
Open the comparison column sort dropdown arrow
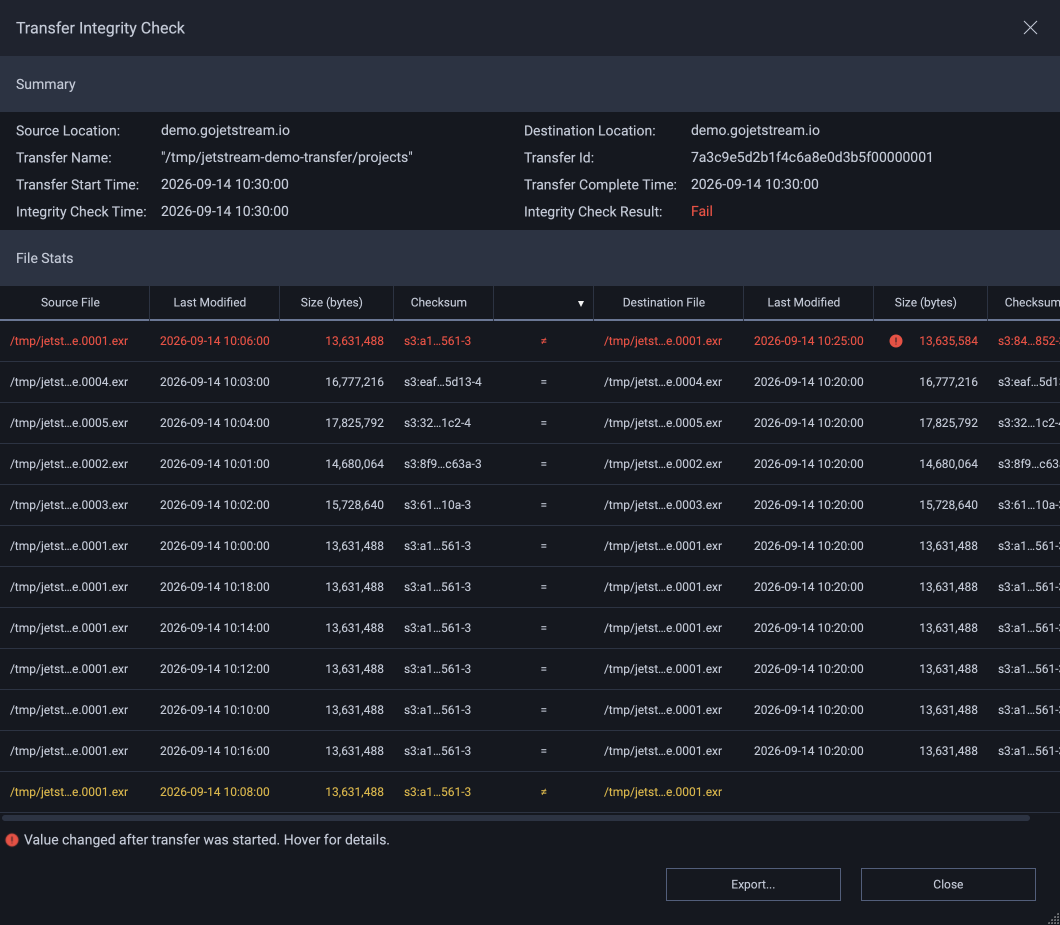click(x=580, y=303)
